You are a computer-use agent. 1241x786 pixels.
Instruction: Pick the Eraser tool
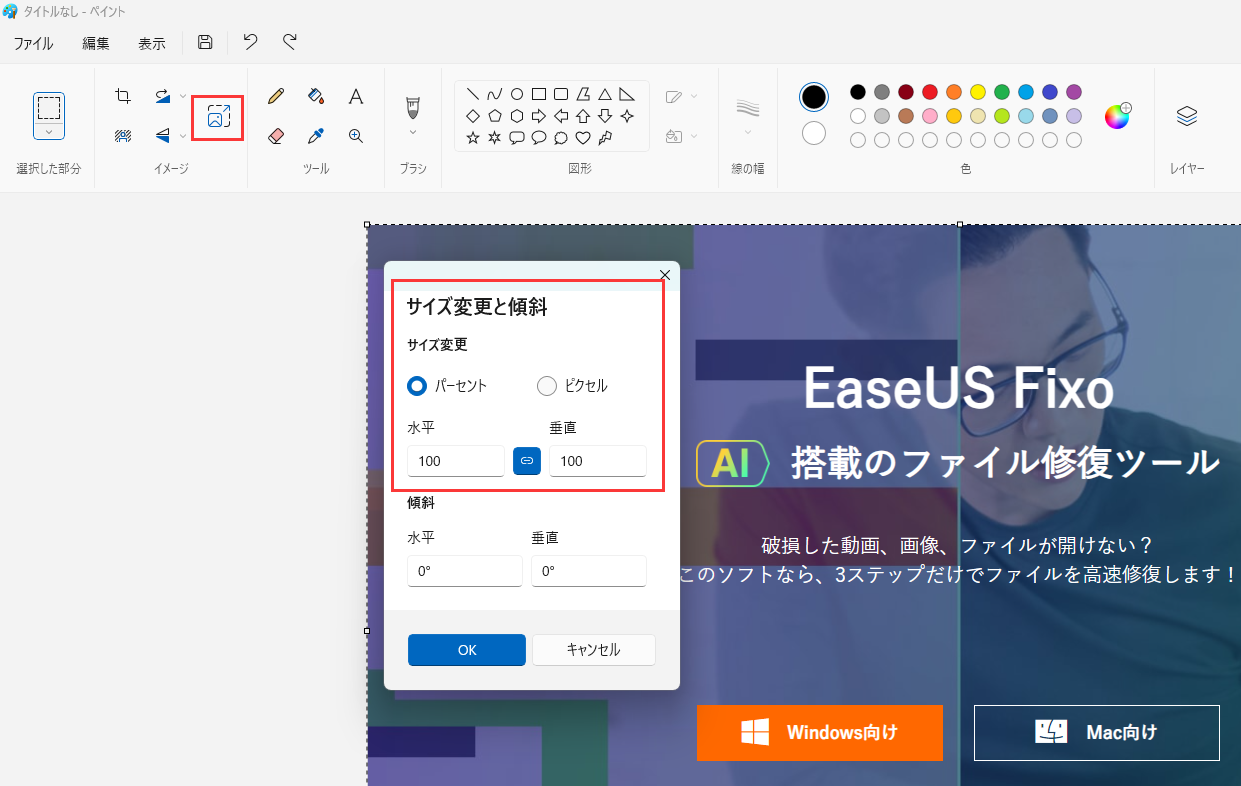coord(276,136)
